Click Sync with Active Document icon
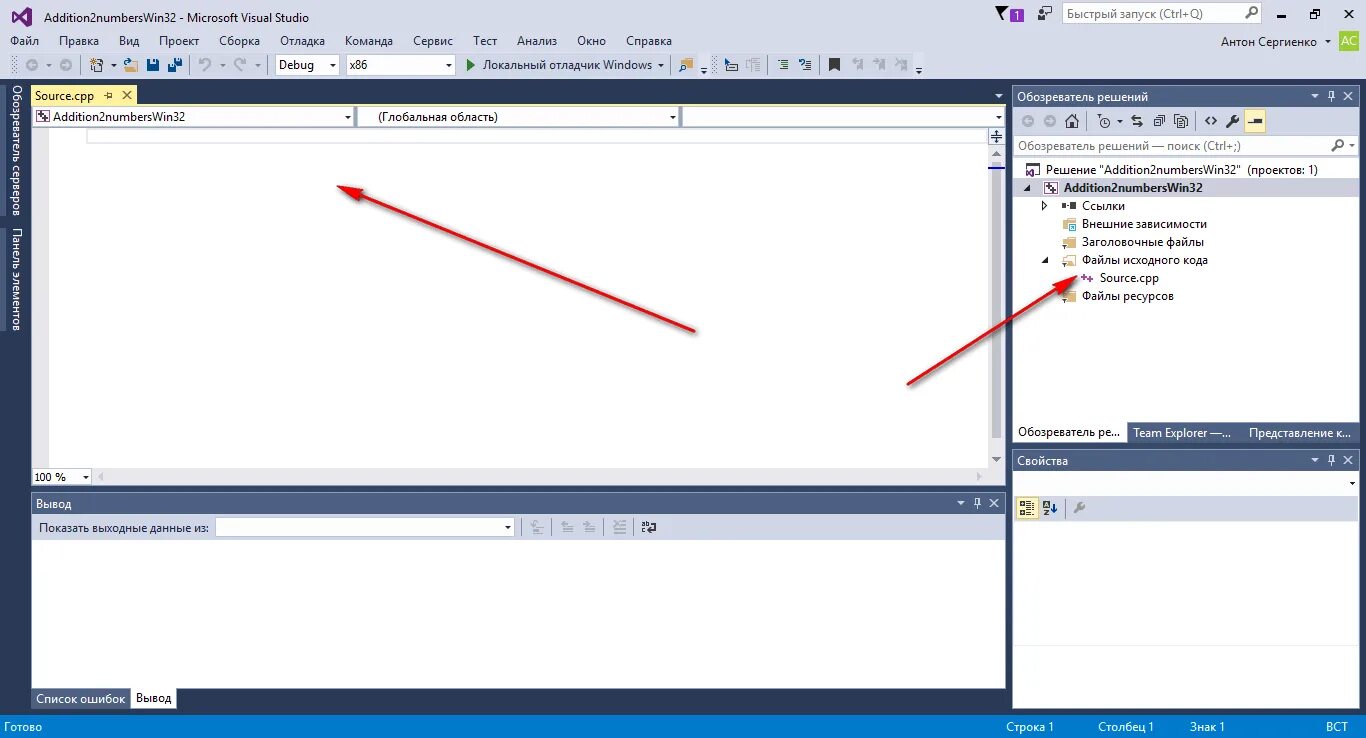 [1138, 121]
